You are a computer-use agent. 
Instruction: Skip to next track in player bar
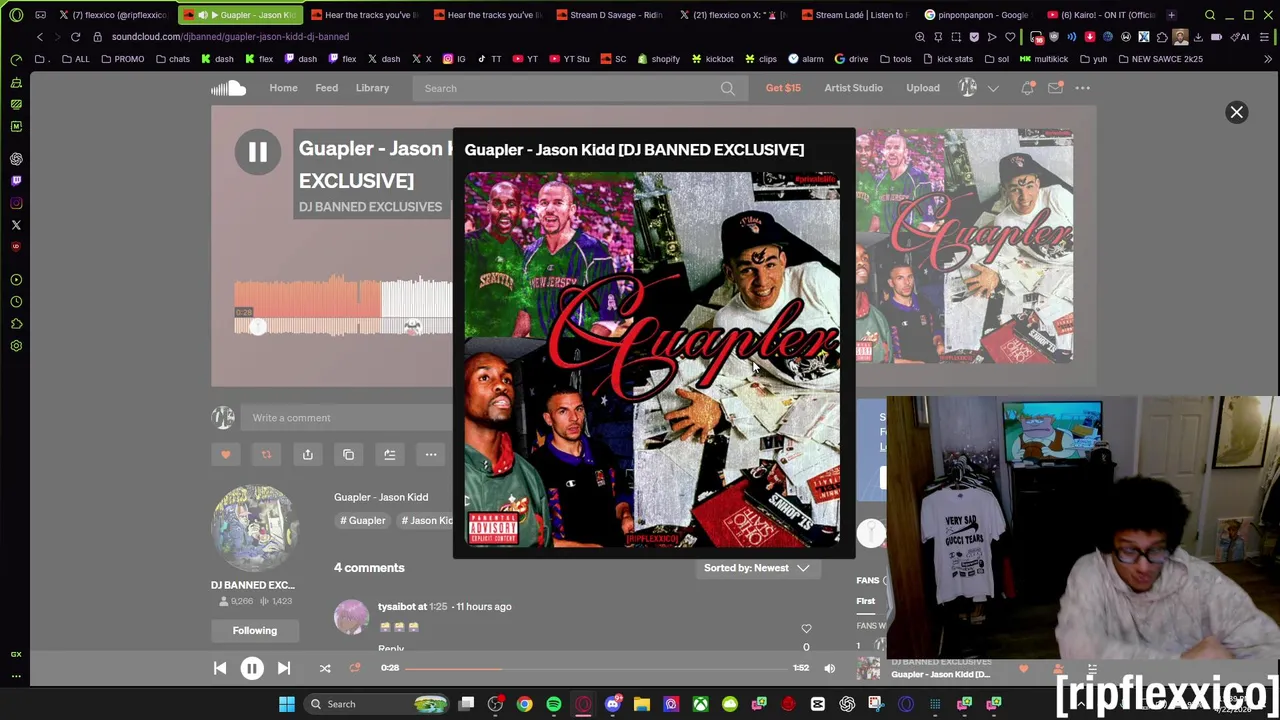coord(284,668)
